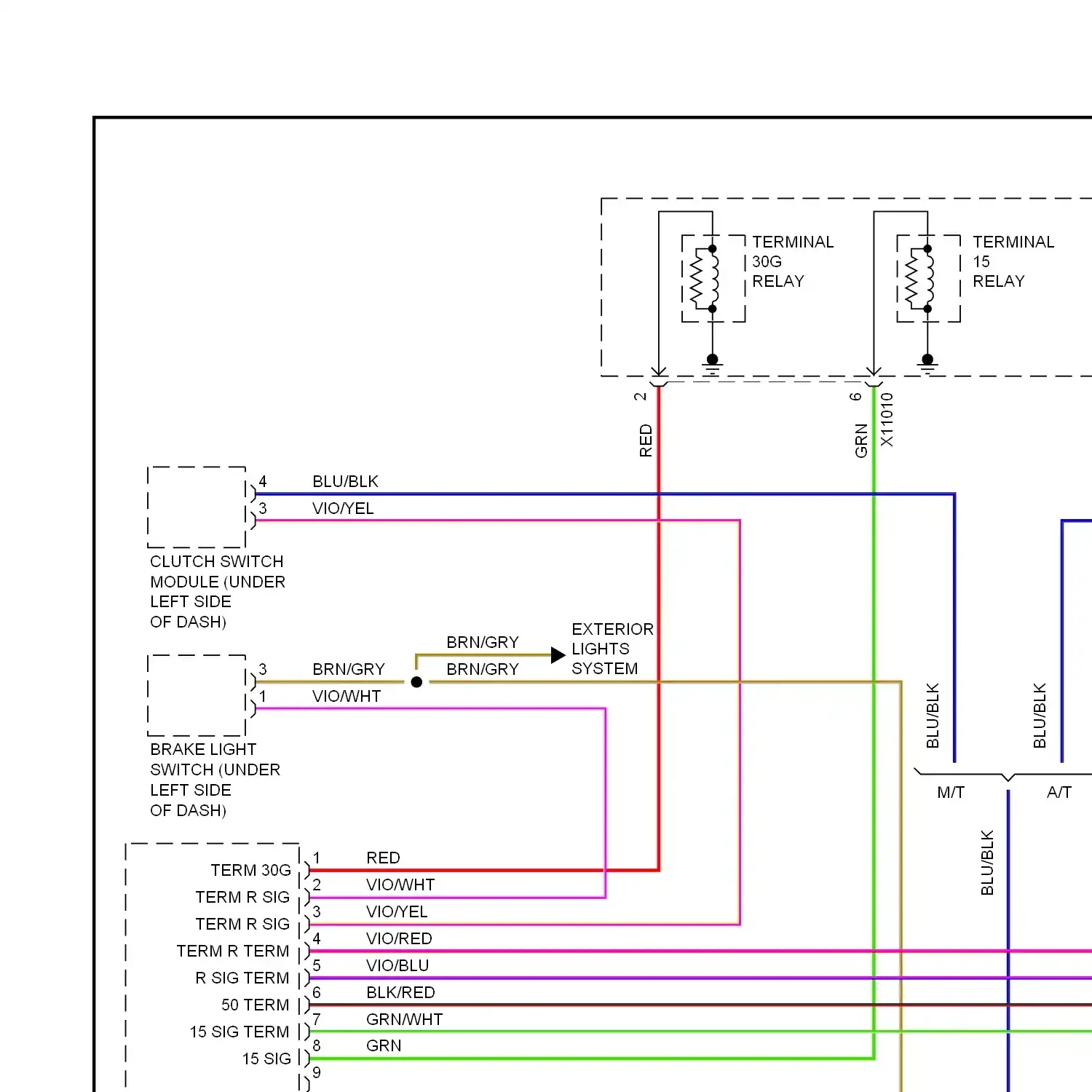
Task: Click the GRN wire label at pin 8
Action: [384, 1046]
